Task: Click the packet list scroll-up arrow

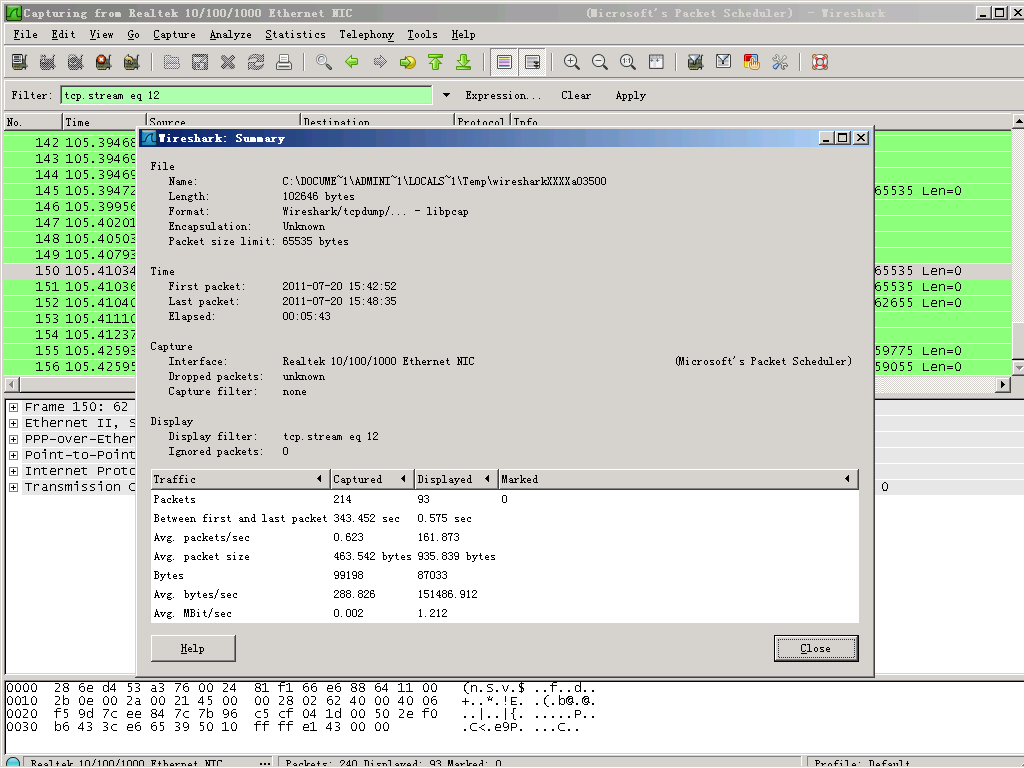Action: (x=1017, y=121)
